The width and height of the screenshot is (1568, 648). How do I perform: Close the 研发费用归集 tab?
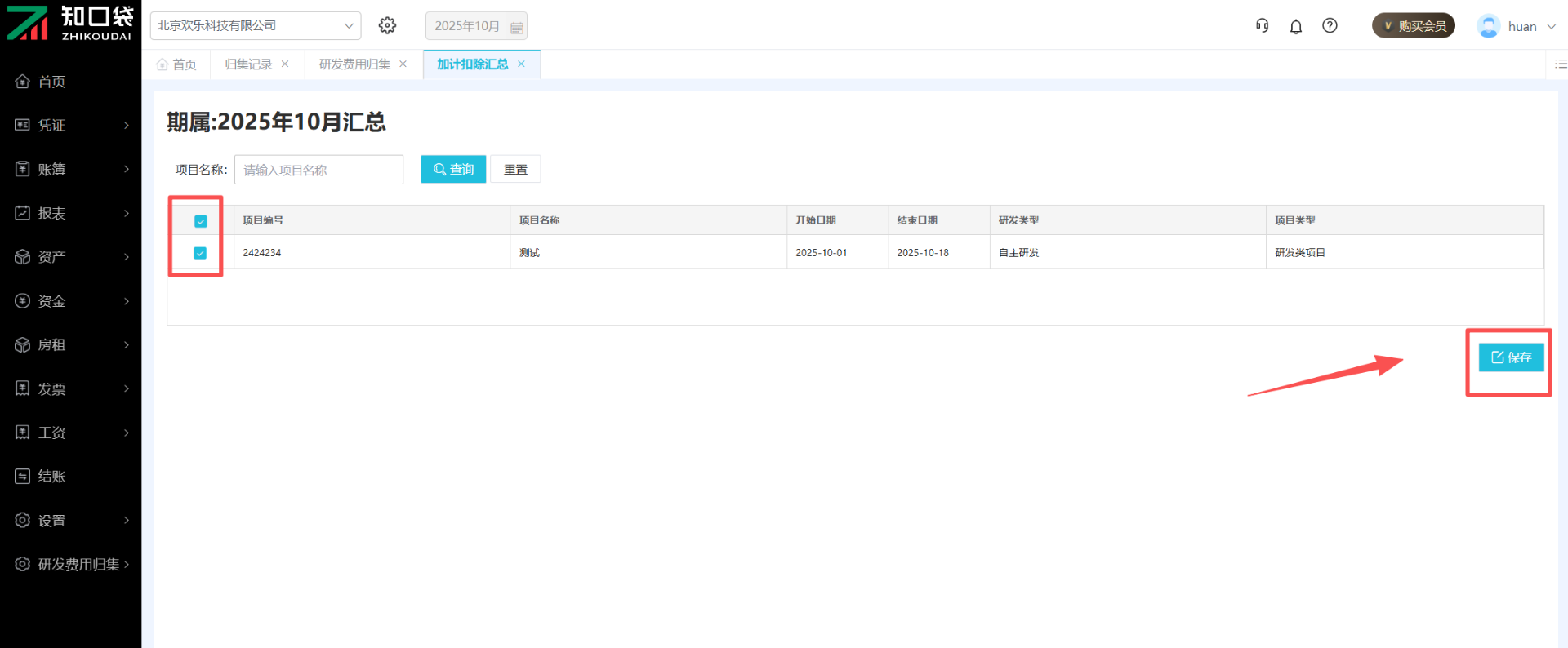(403, 64)
